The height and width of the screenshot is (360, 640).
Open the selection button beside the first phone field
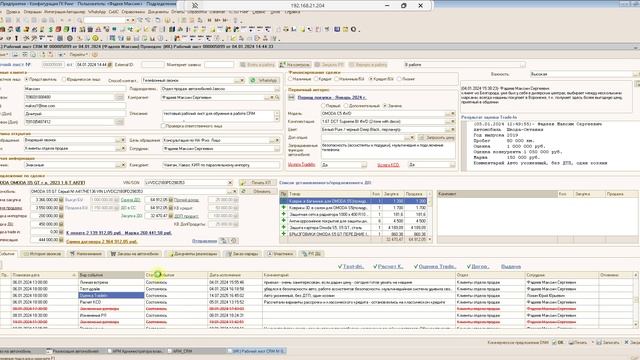point(119,98)
